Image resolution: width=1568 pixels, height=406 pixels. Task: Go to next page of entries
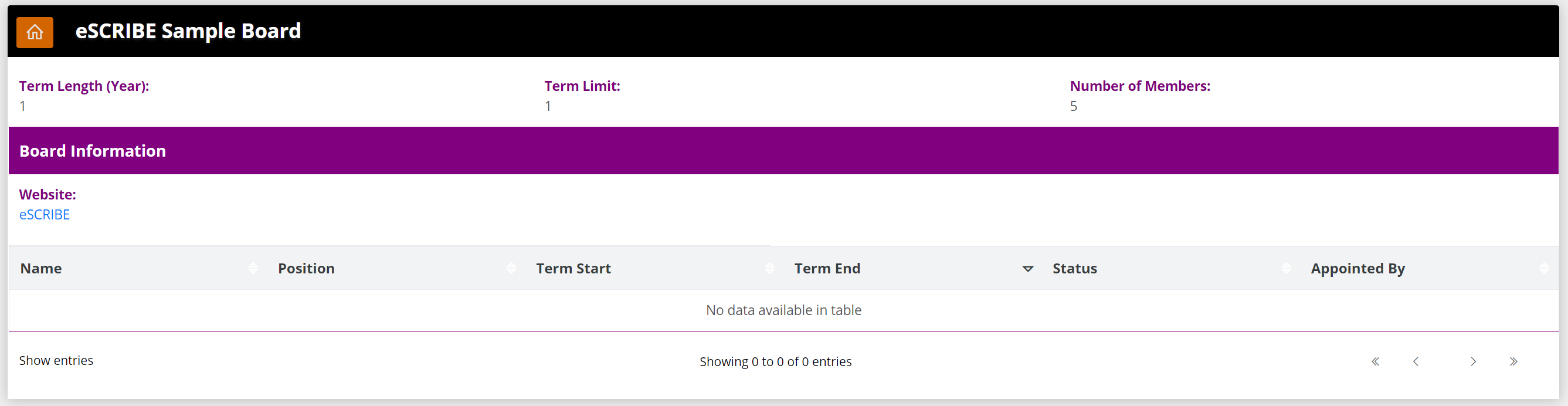click(x=1473, y=361)
